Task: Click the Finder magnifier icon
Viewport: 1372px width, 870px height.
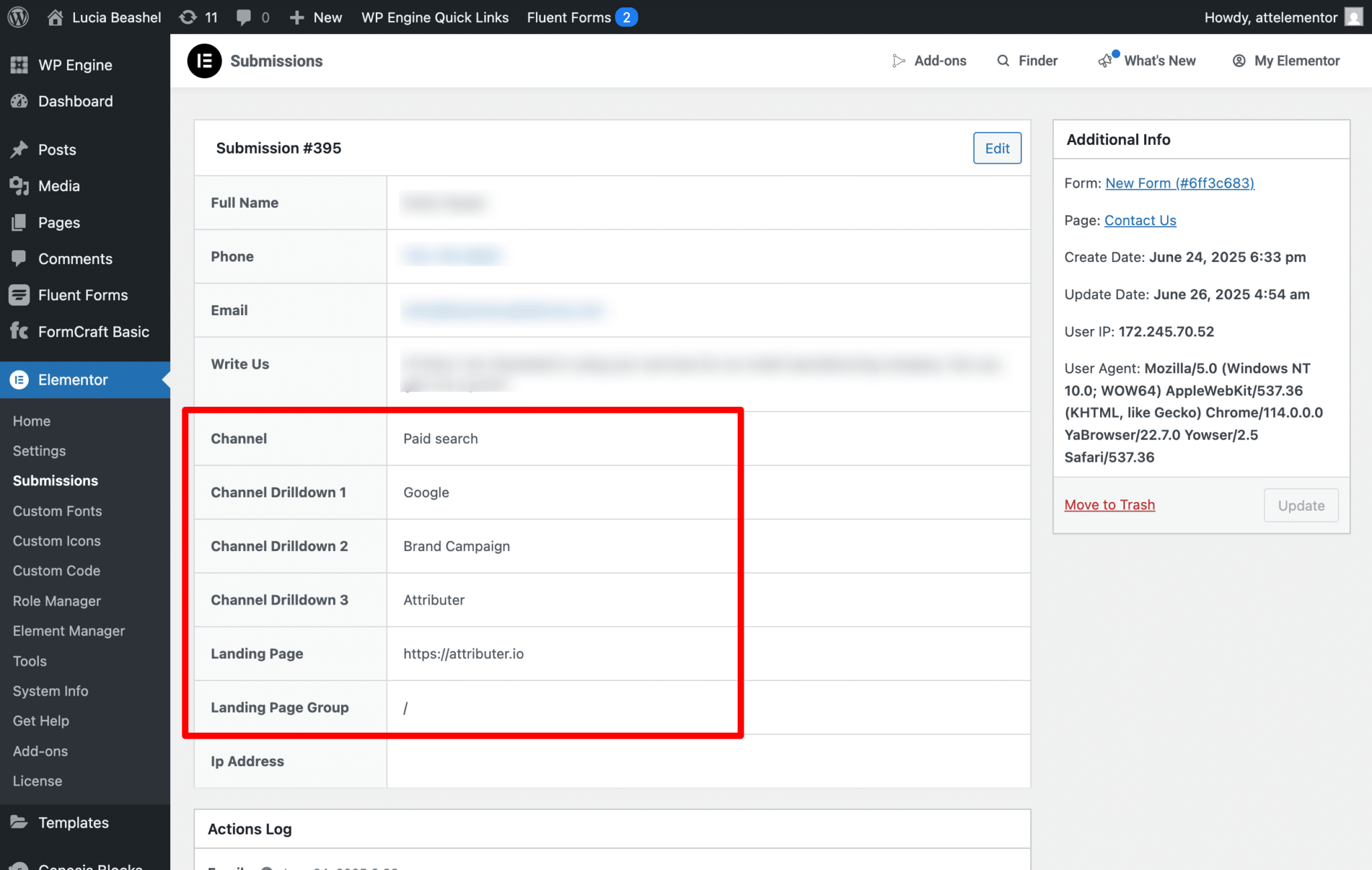Action: [1003, 61]
